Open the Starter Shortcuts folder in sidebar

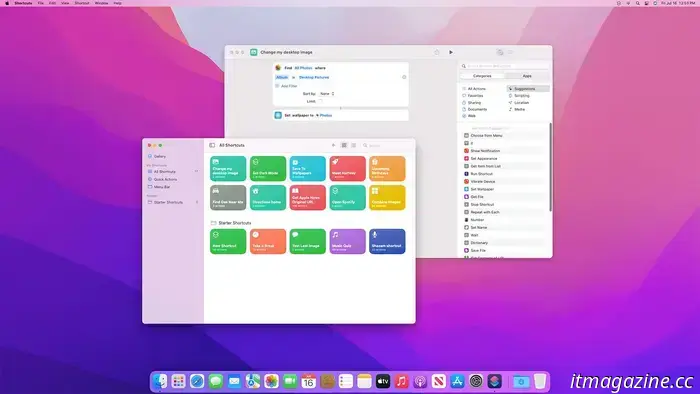[x=173, y=202]
